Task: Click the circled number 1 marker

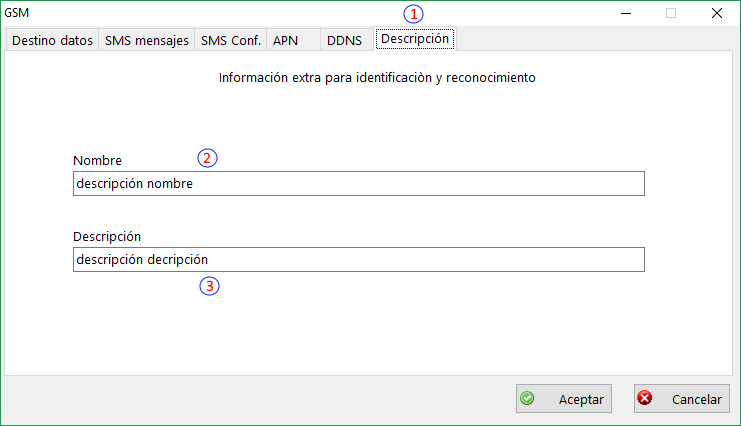Action: pyautogui.click(x=413, y=14)
